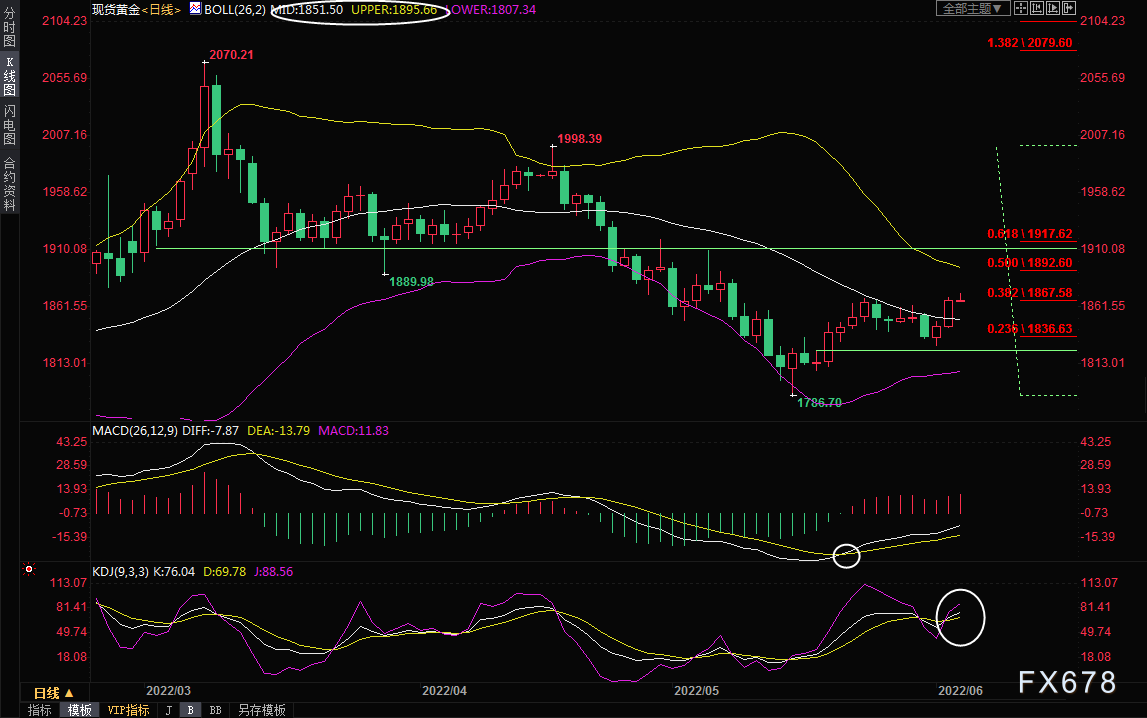Toggle the B template button
This screenshot has height=718, width=1147.
[190, 710]
